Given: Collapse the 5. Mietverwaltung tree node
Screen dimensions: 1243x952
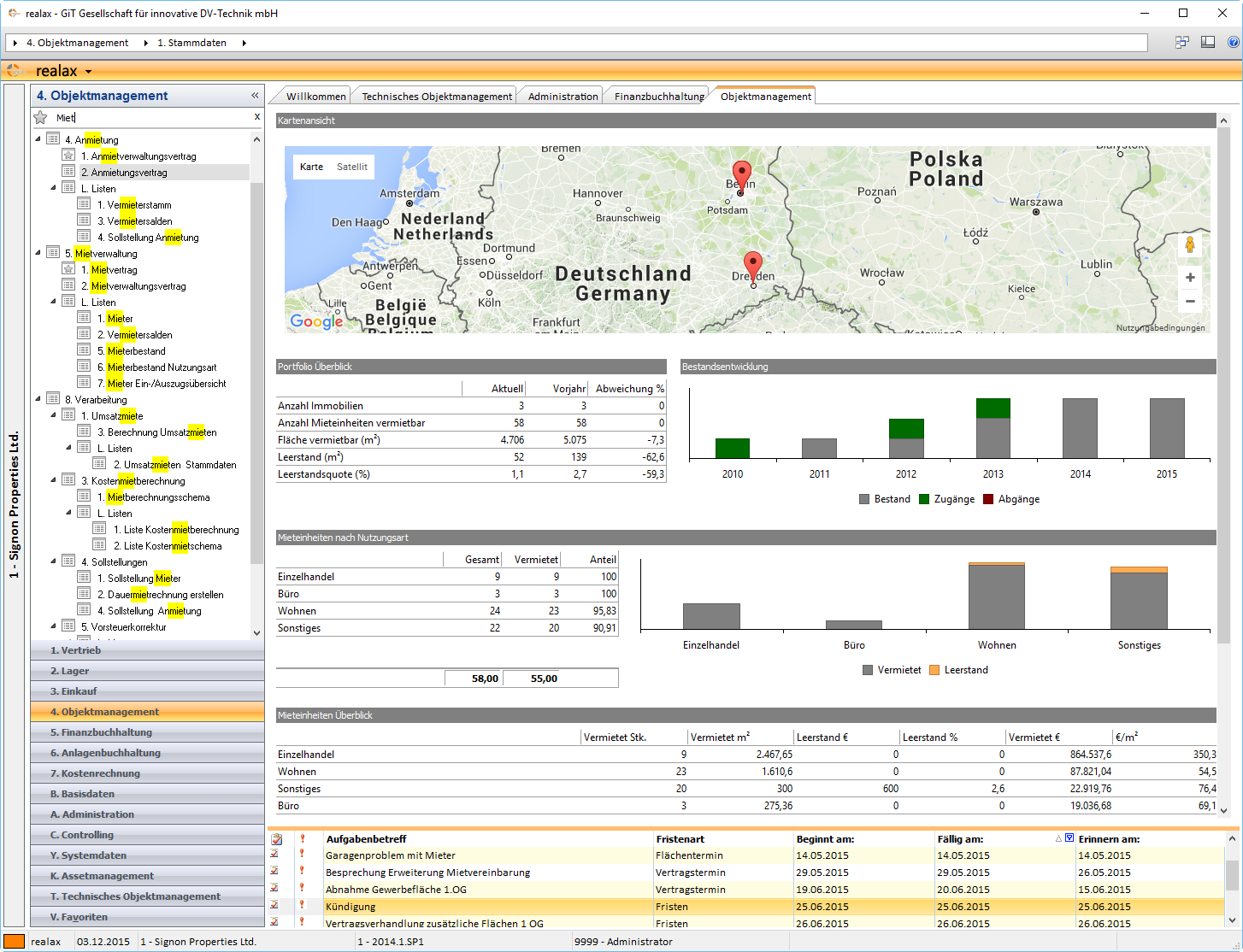Looking at the screenshot, I should click(38, 253).
